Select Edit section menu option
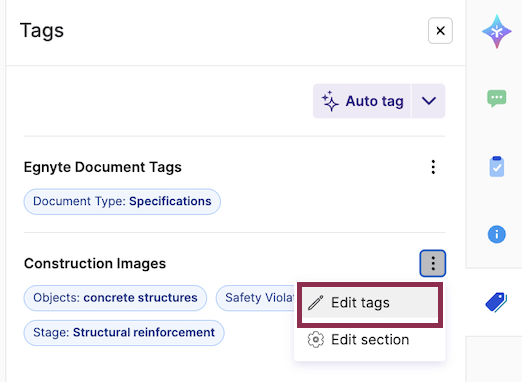 click(x=369, y=340)
